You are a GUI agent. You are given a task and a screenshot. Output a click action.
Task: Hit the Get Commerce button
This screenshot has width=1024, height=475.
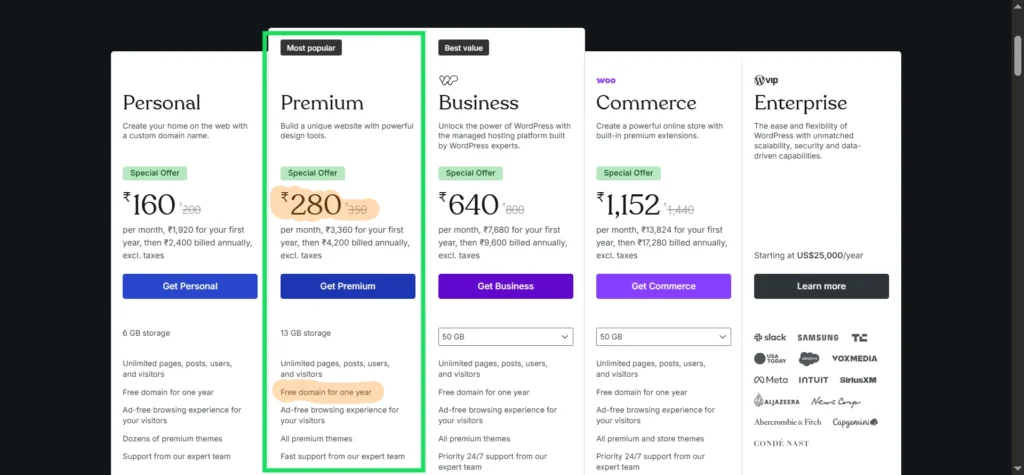(x=663, y=286)
